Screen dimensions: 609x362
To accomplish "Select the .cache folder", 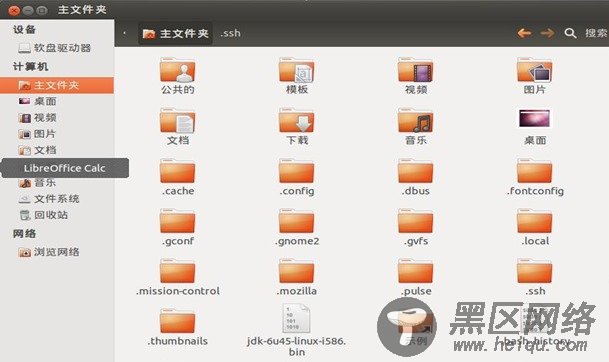I will (x=177, y=177).
